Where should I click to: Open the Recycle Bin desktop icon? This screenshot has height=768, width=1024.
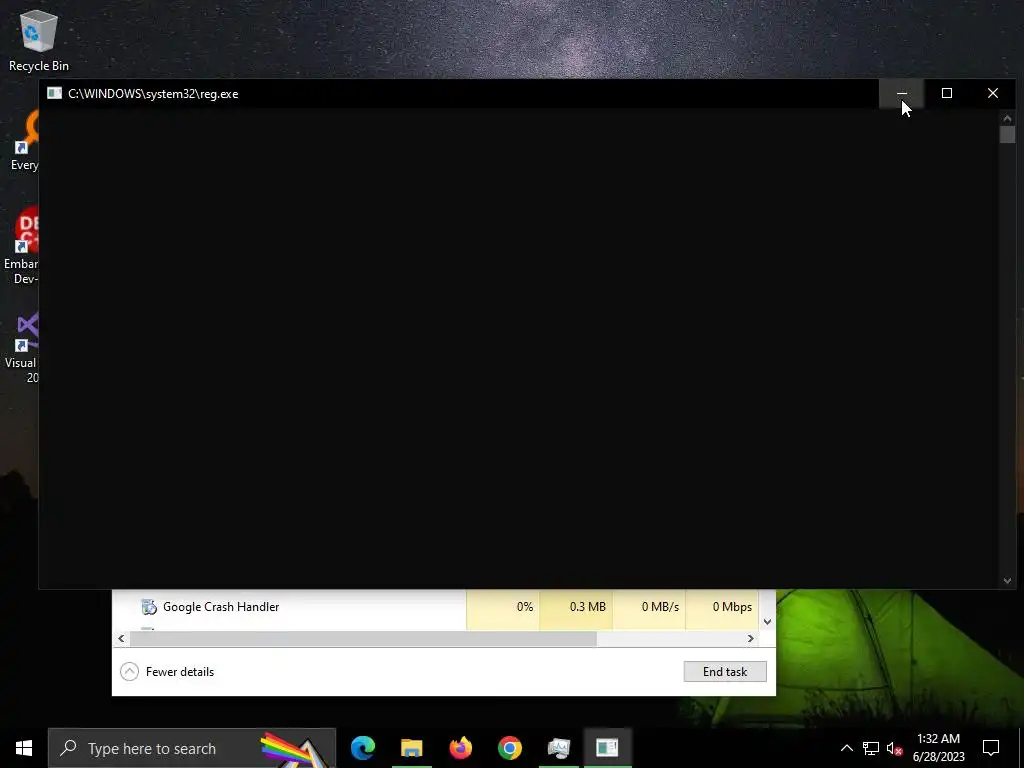[x=39, y=40]
